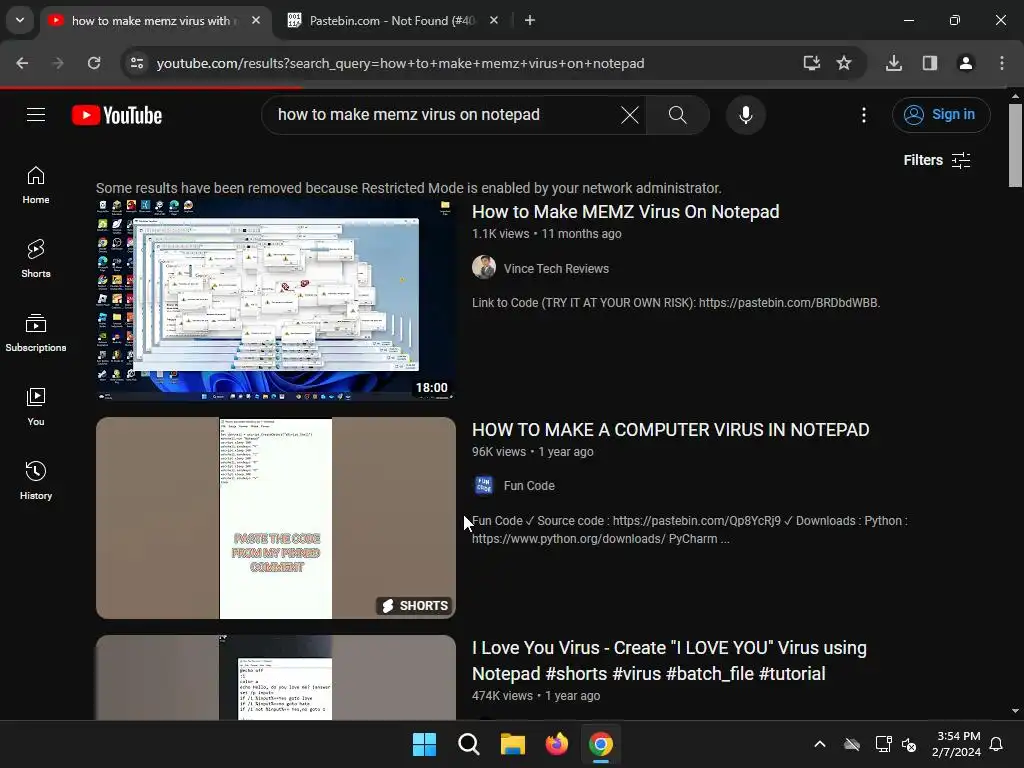Open Shorts in the sidebar

click(x=36, y=259)
